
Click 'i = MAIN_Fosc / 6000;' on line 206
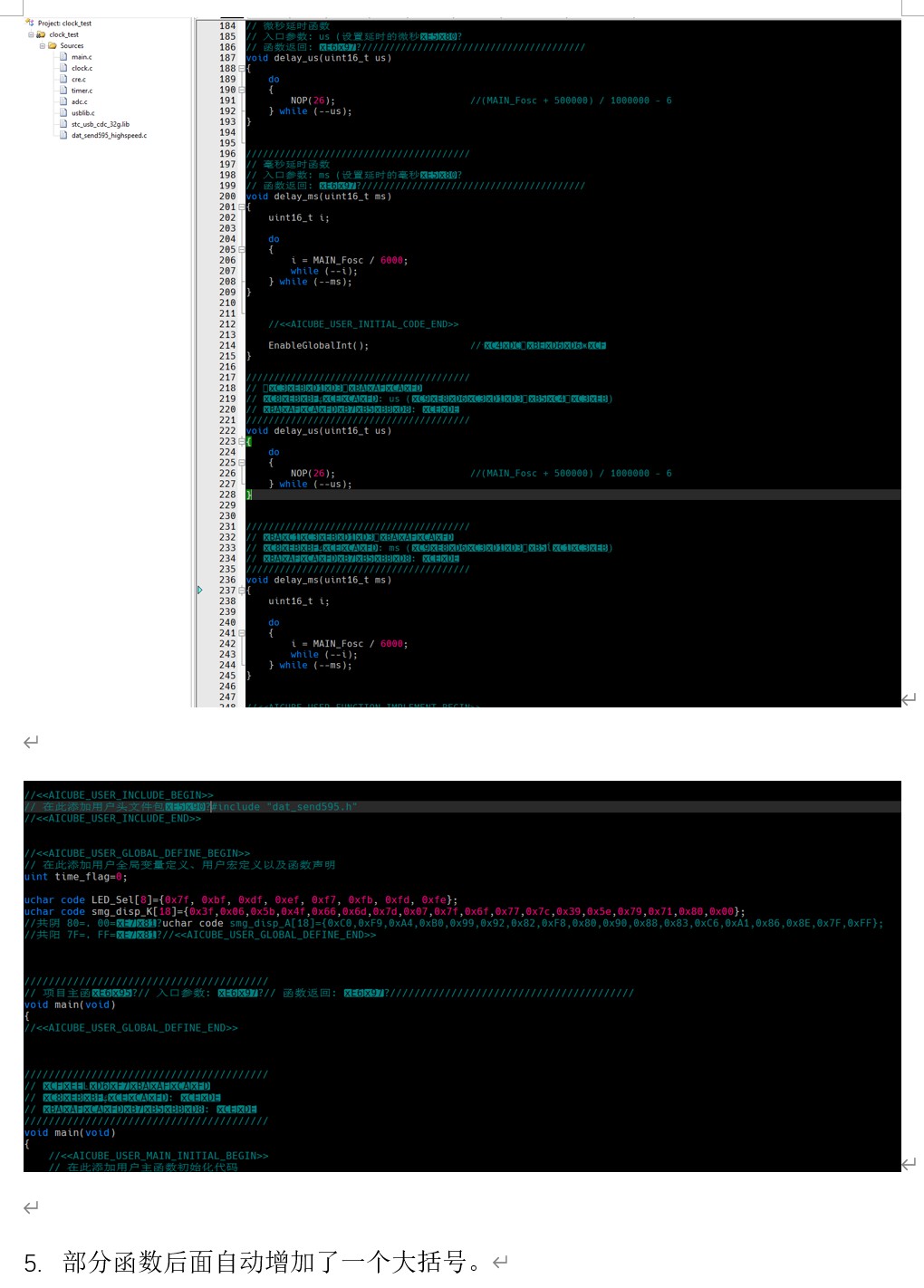[350, 261]
